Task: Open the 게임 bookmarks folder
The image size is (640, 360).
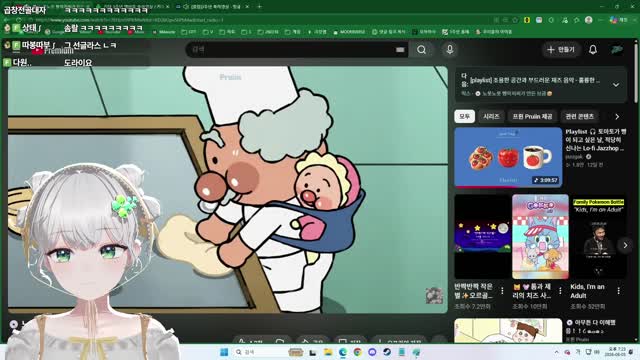Action: [x=293, y=32]
